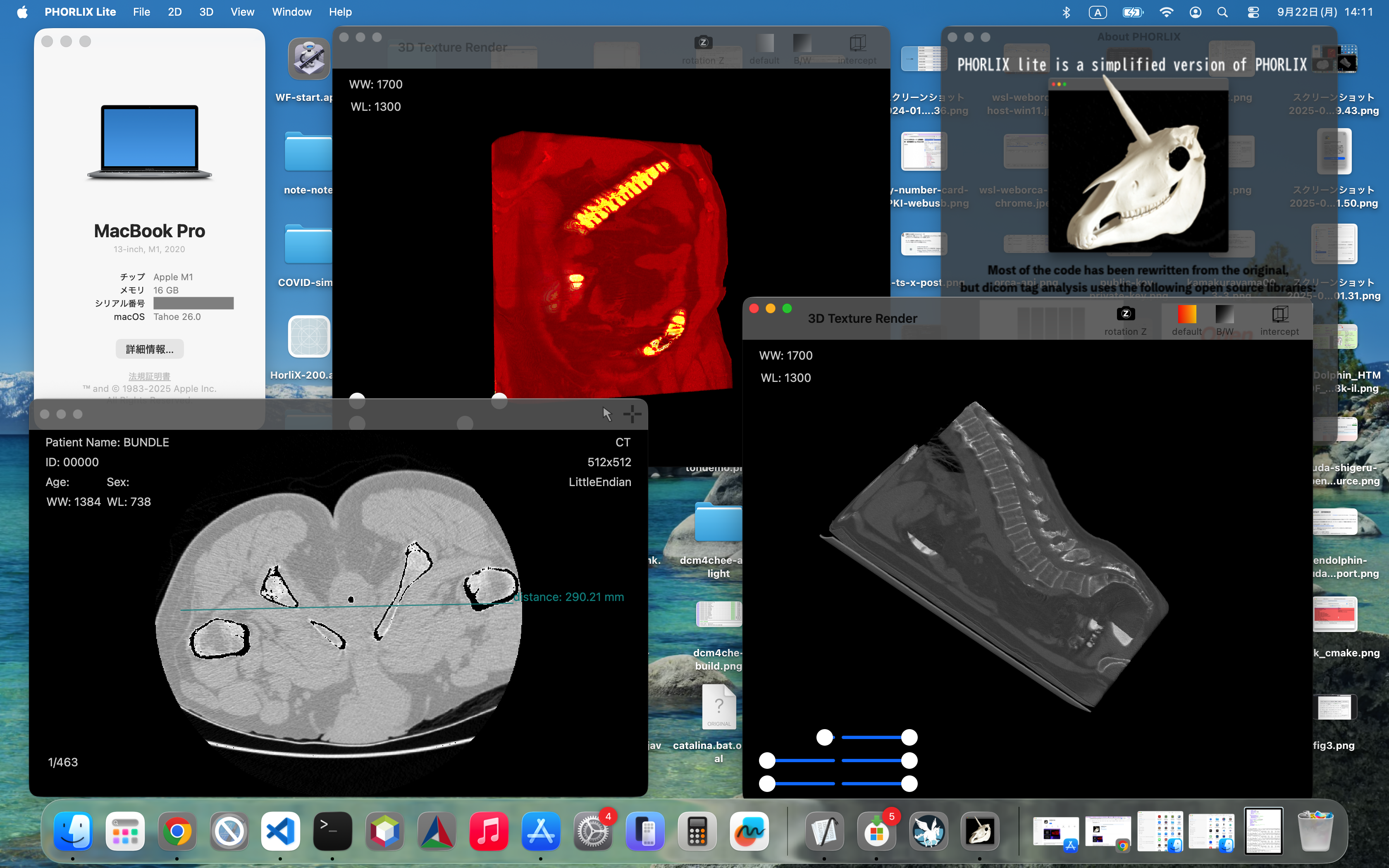
Task: Click the top right clipping slider handle
Action: (x=909, y=737)
